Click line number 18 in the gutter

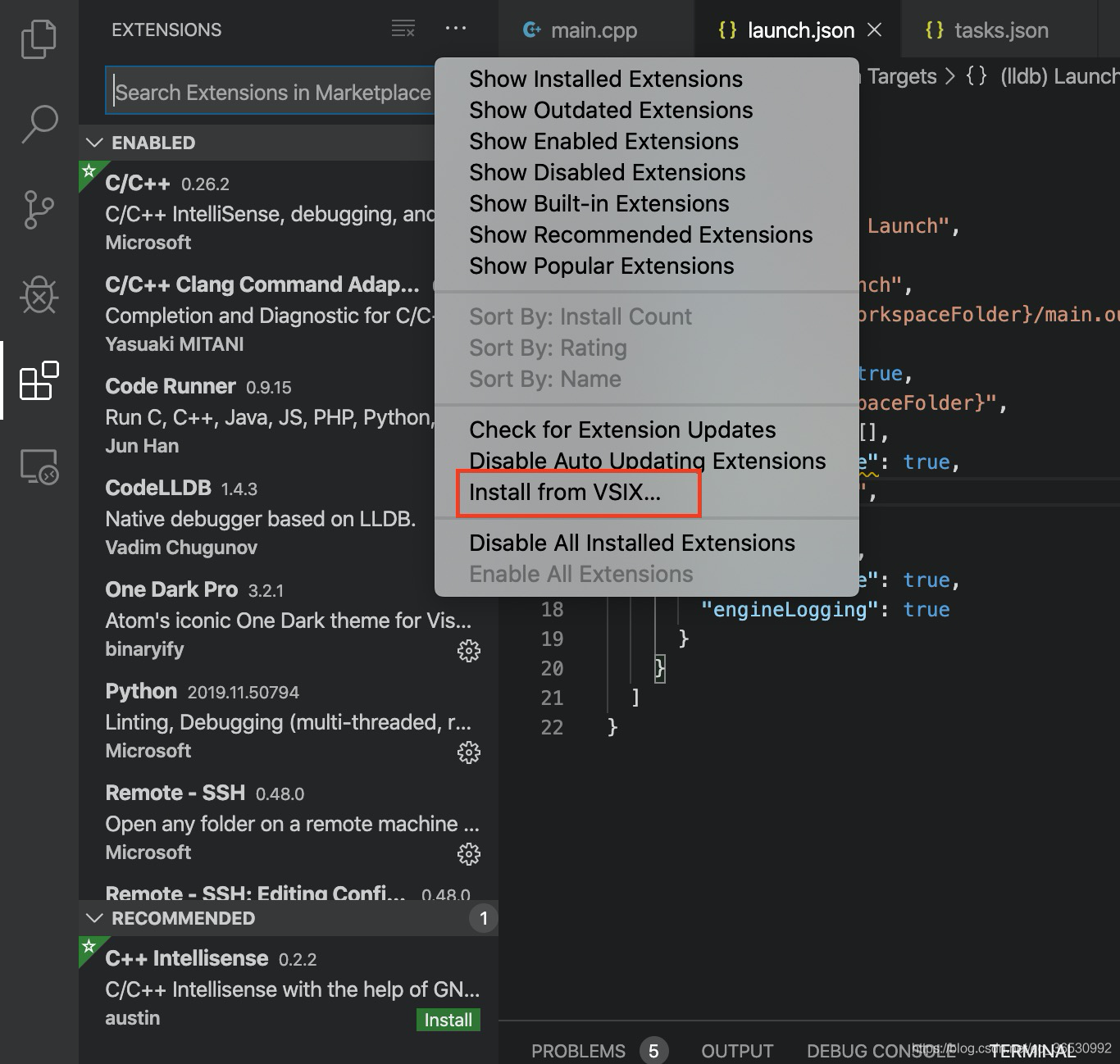pos(552,609)
